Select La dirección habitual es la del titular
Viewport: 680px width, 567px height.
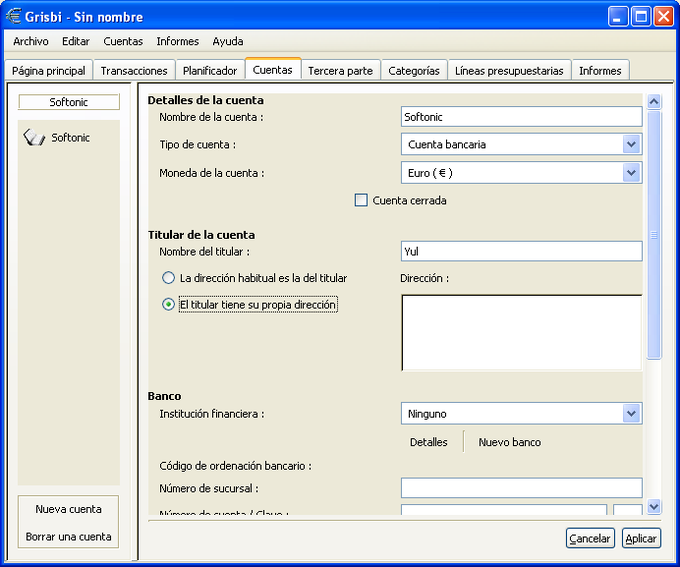coord(168,278)
